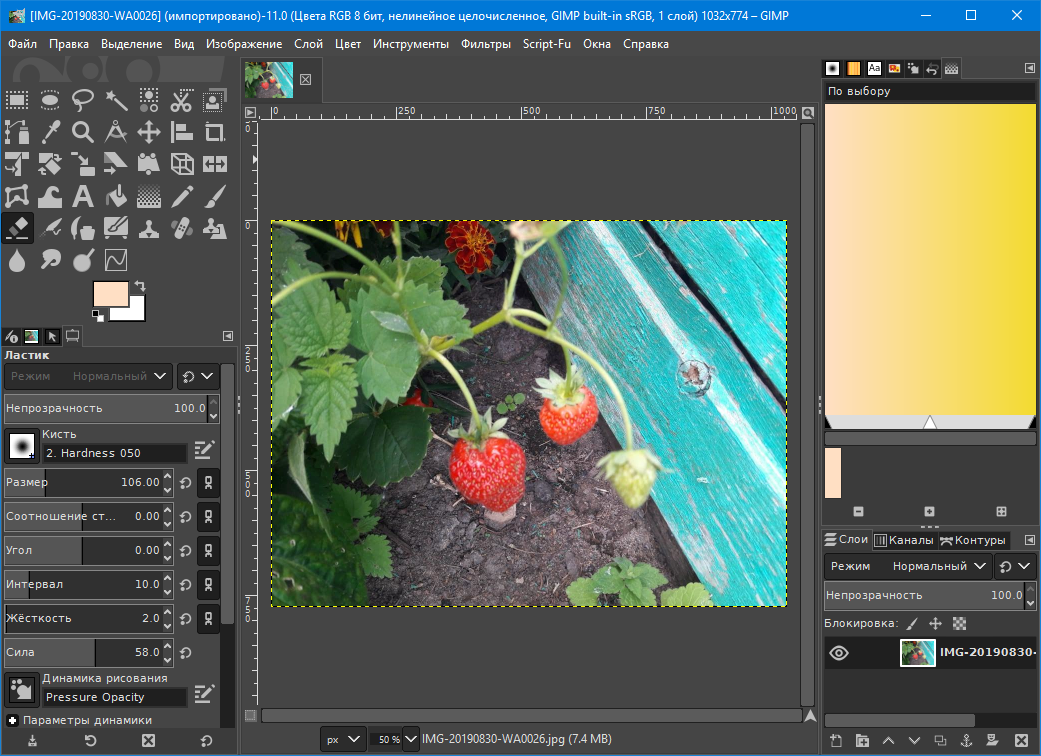Select the Ink tool
Image resolution: width=1041 pixels, height=756 pixels.
(x=83, y=228)
